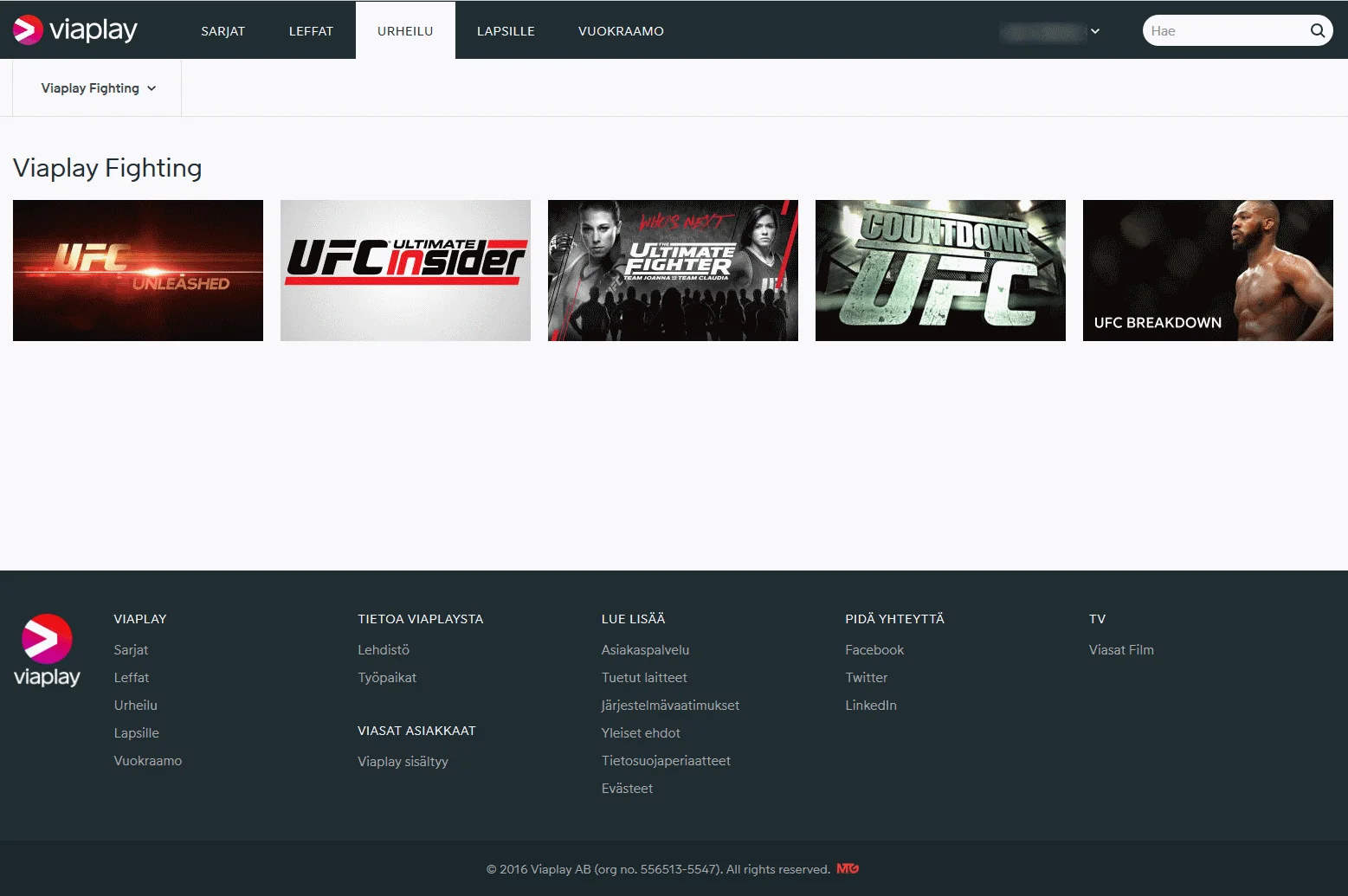This screenshot has height=896, width=1348.
Task: Click in the Hae search field
Action: 1225,31
